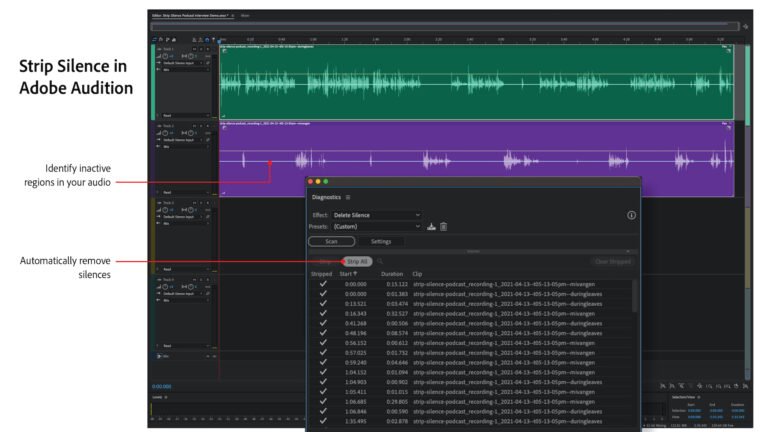Click the zoom navigator bar at the top
Image resolution: width=768 pixels, height=432 pixels.
point(445,26)
